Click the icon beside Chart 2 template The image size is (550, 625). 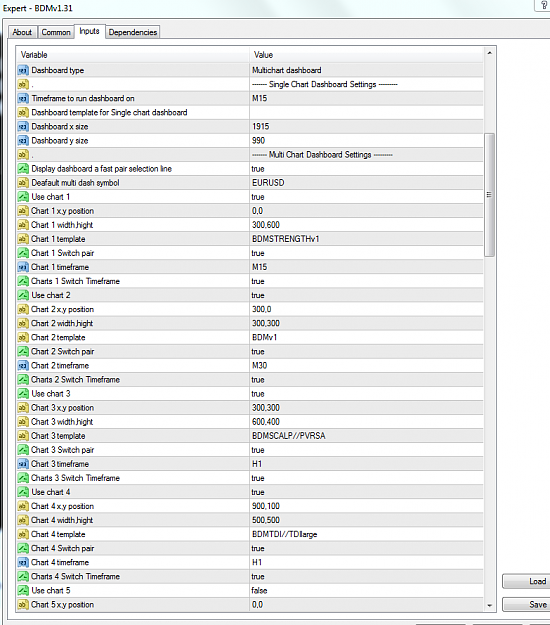[23, 338]
